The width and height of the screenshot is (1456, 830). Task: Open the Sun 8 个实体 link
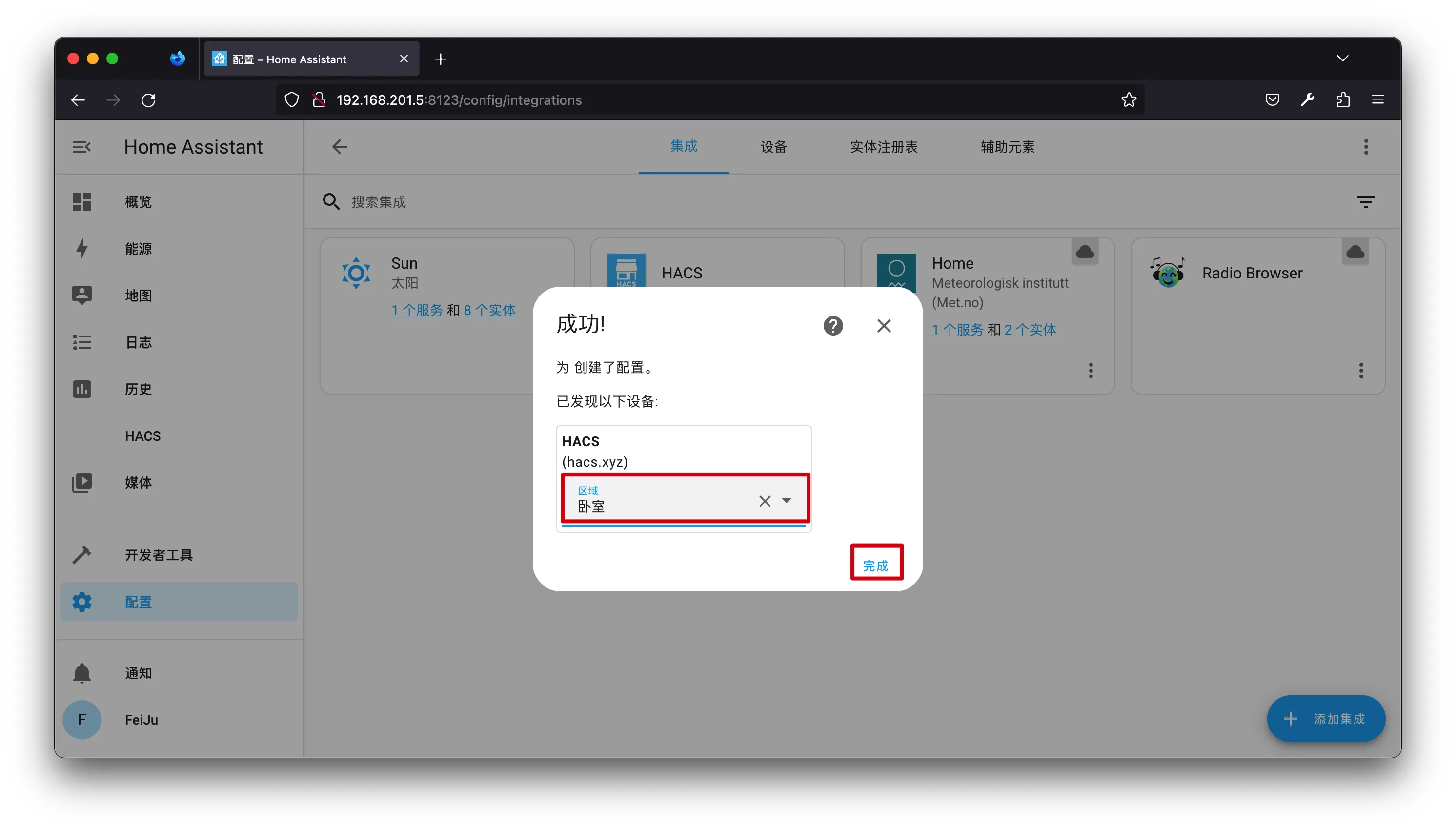pos(489,310)
